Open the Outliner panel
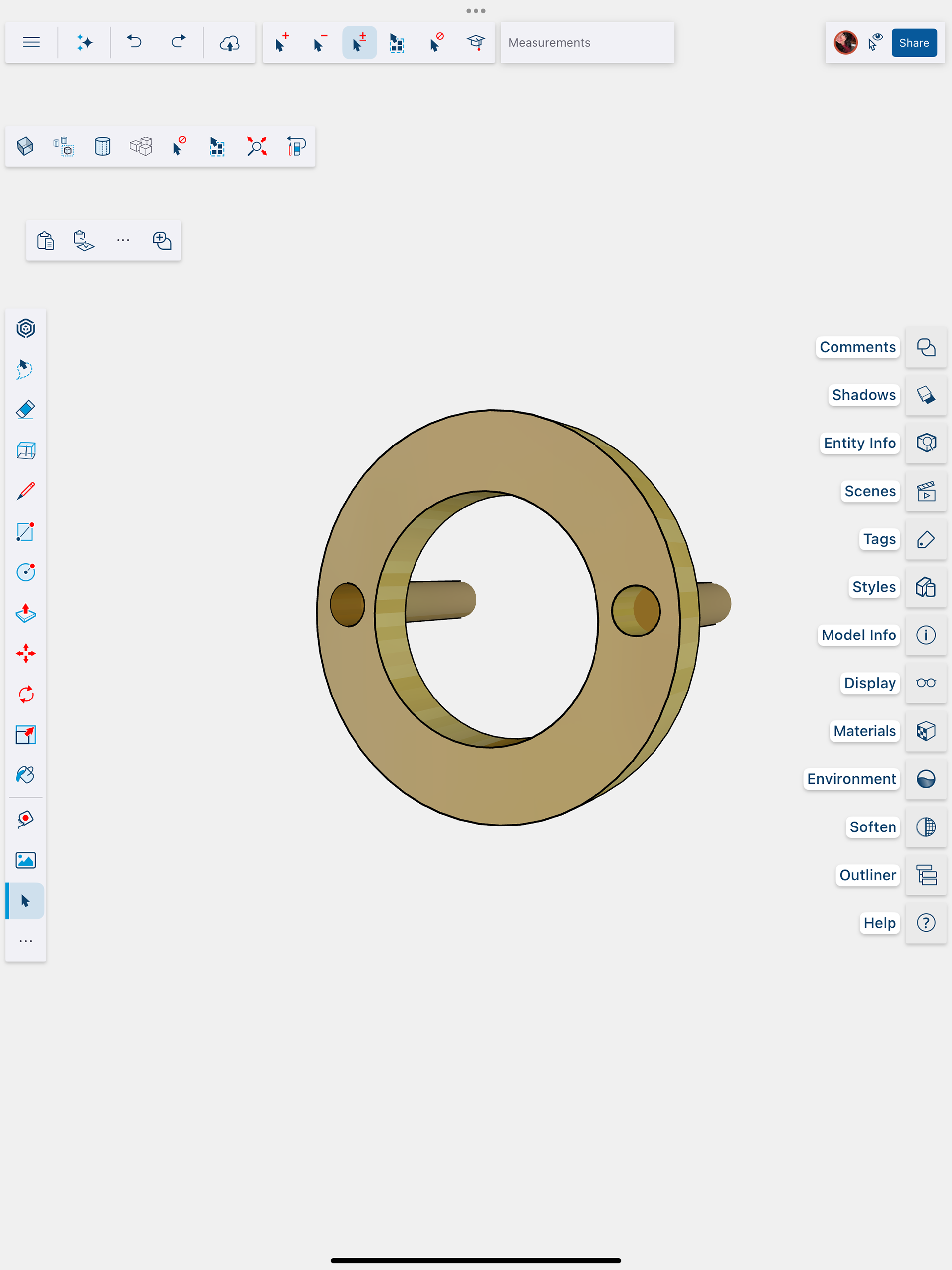Image resolution: width=952 pixels, height=1270 pixels. coord(926,875)
